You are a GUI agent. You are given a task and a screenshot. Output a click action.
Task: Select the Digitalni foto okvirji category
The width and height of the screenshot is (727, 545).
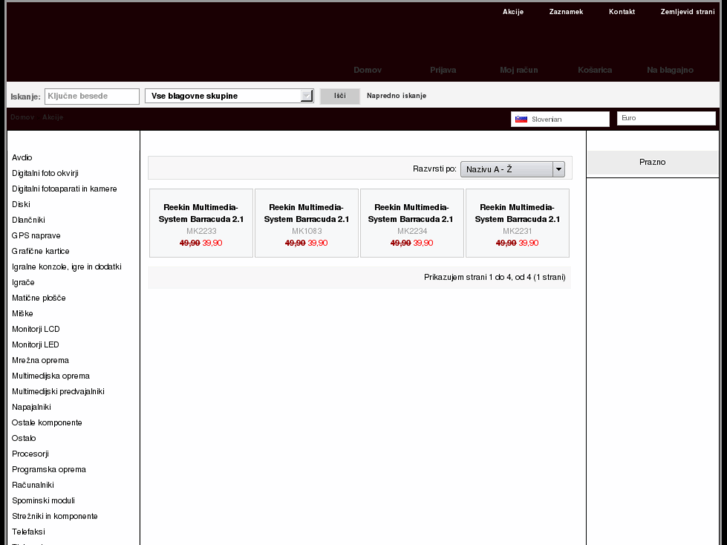point(45,173)
